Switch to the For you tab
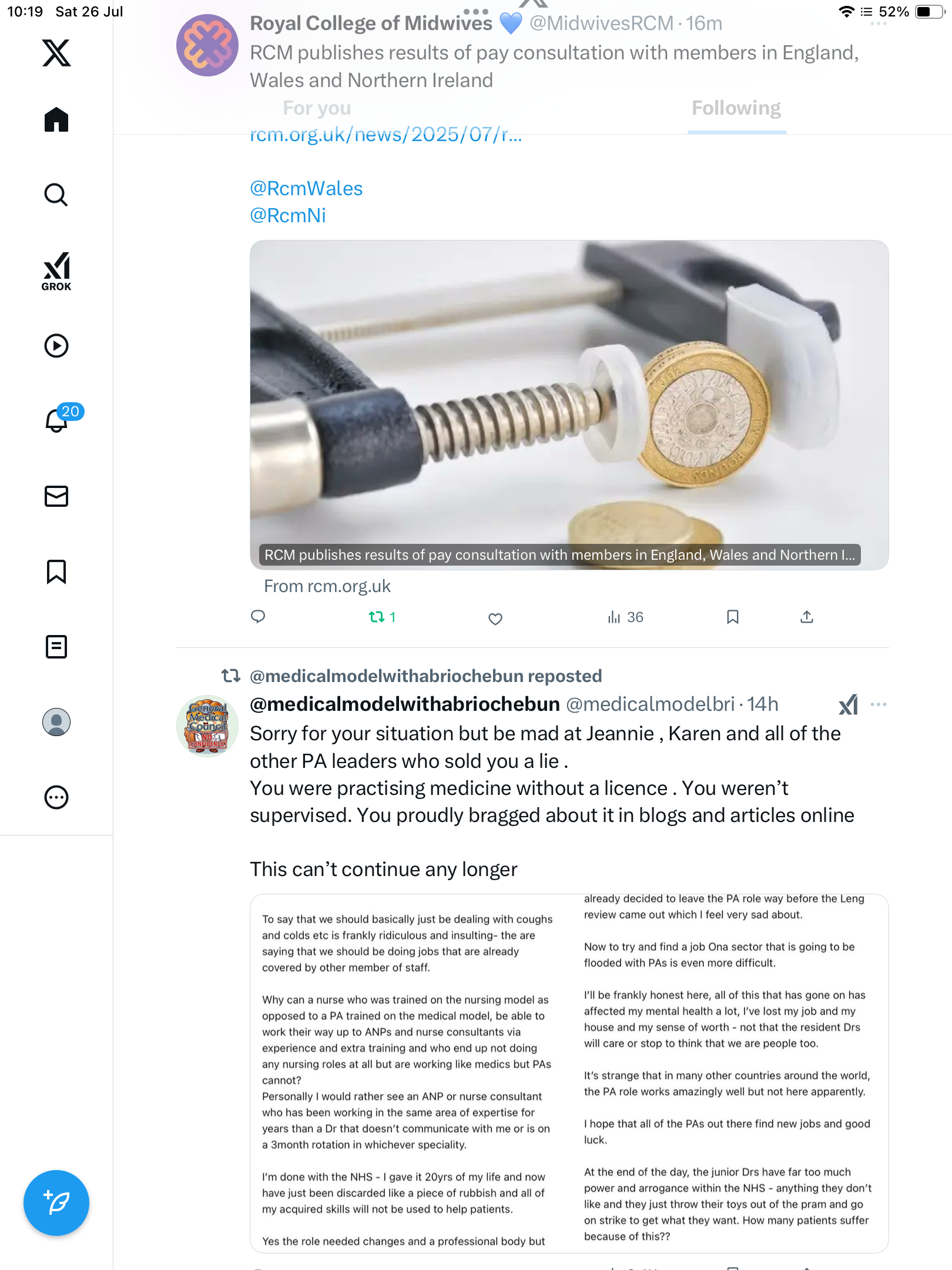The image size is (952, 1270). pyautogui.click(x=317, y=108)
